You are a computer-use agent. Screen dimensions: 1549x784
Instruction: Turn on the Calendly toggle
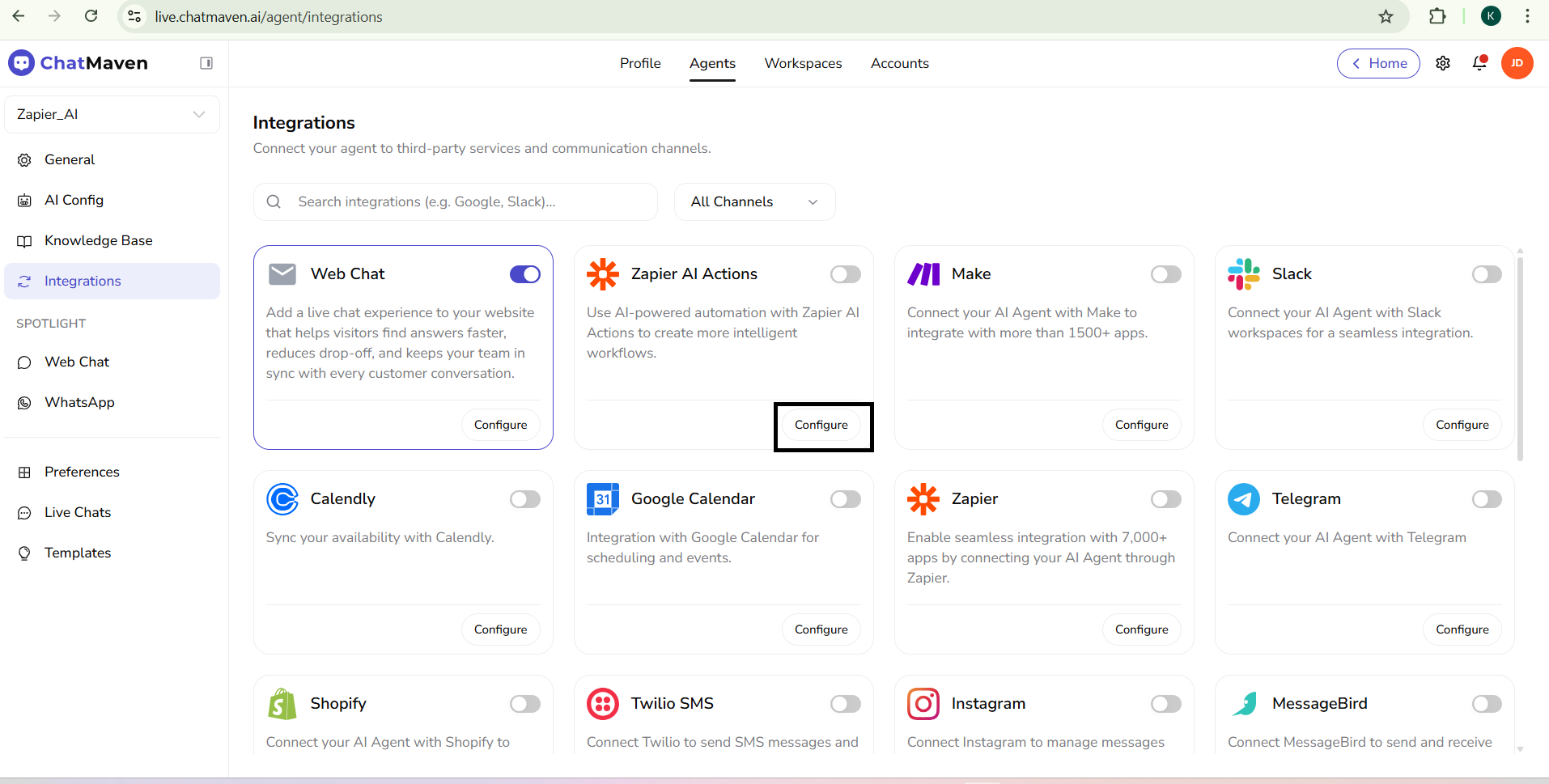click(x=524, y=499)
